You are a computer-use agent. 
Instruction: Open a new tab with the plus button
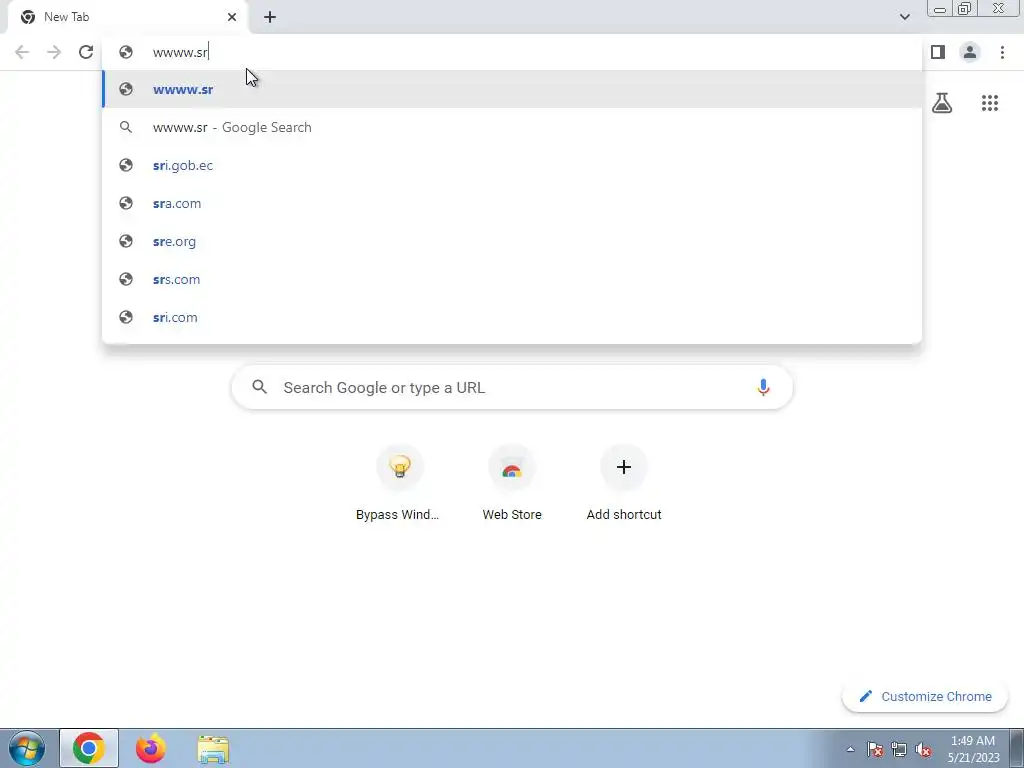270,17
